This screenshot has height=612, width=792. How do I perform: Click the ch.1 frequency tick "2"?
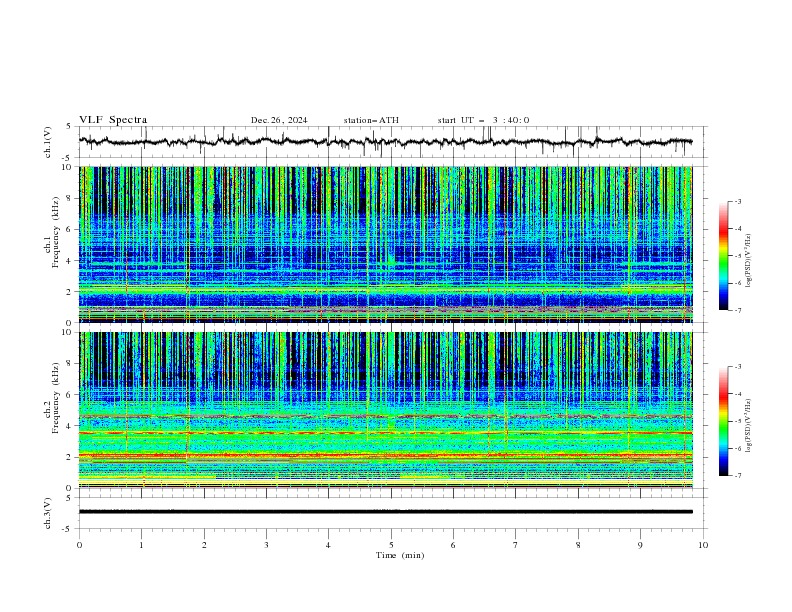(x=69, y=291)
